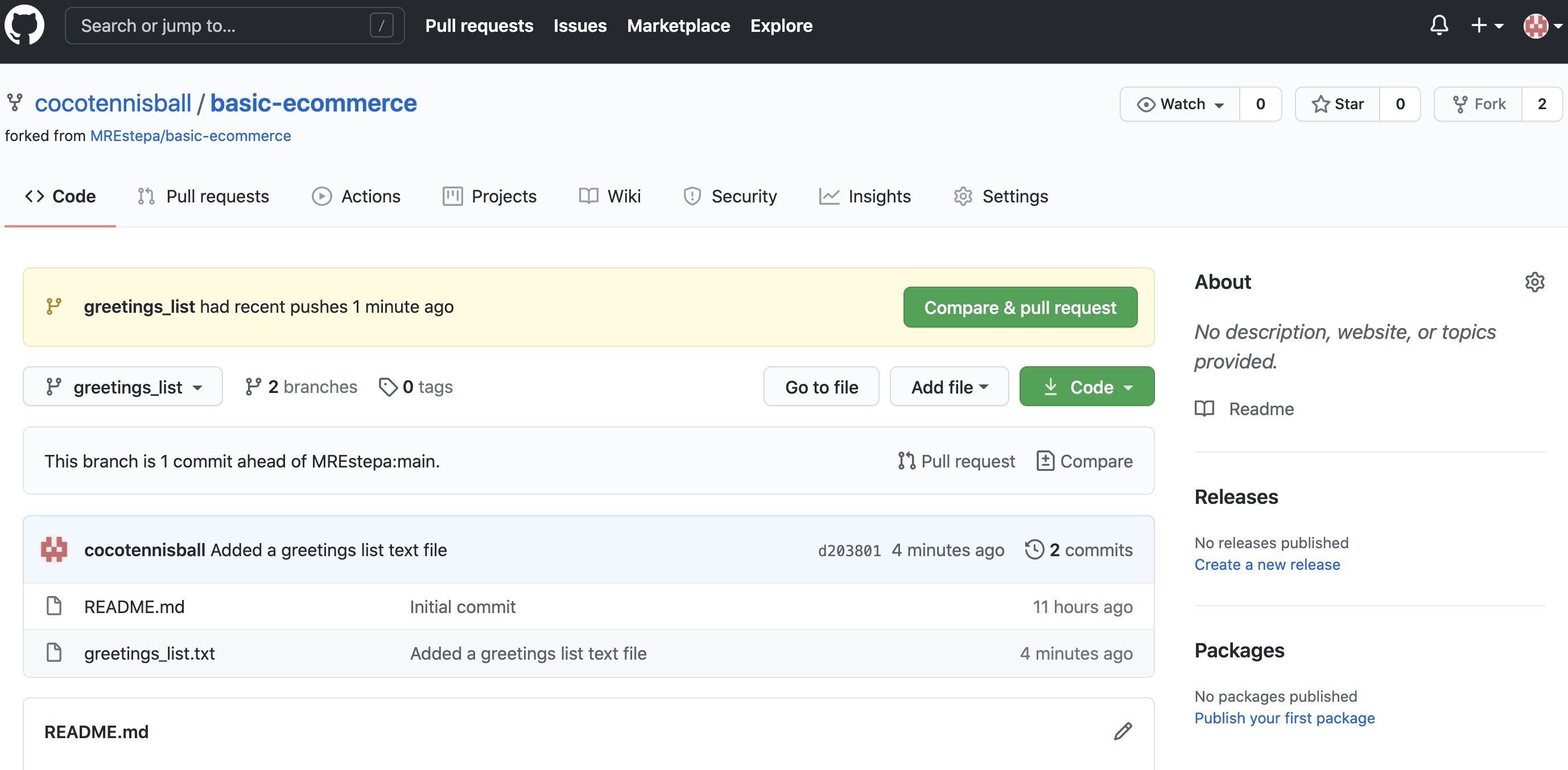Click the README.md file icon

54,606
